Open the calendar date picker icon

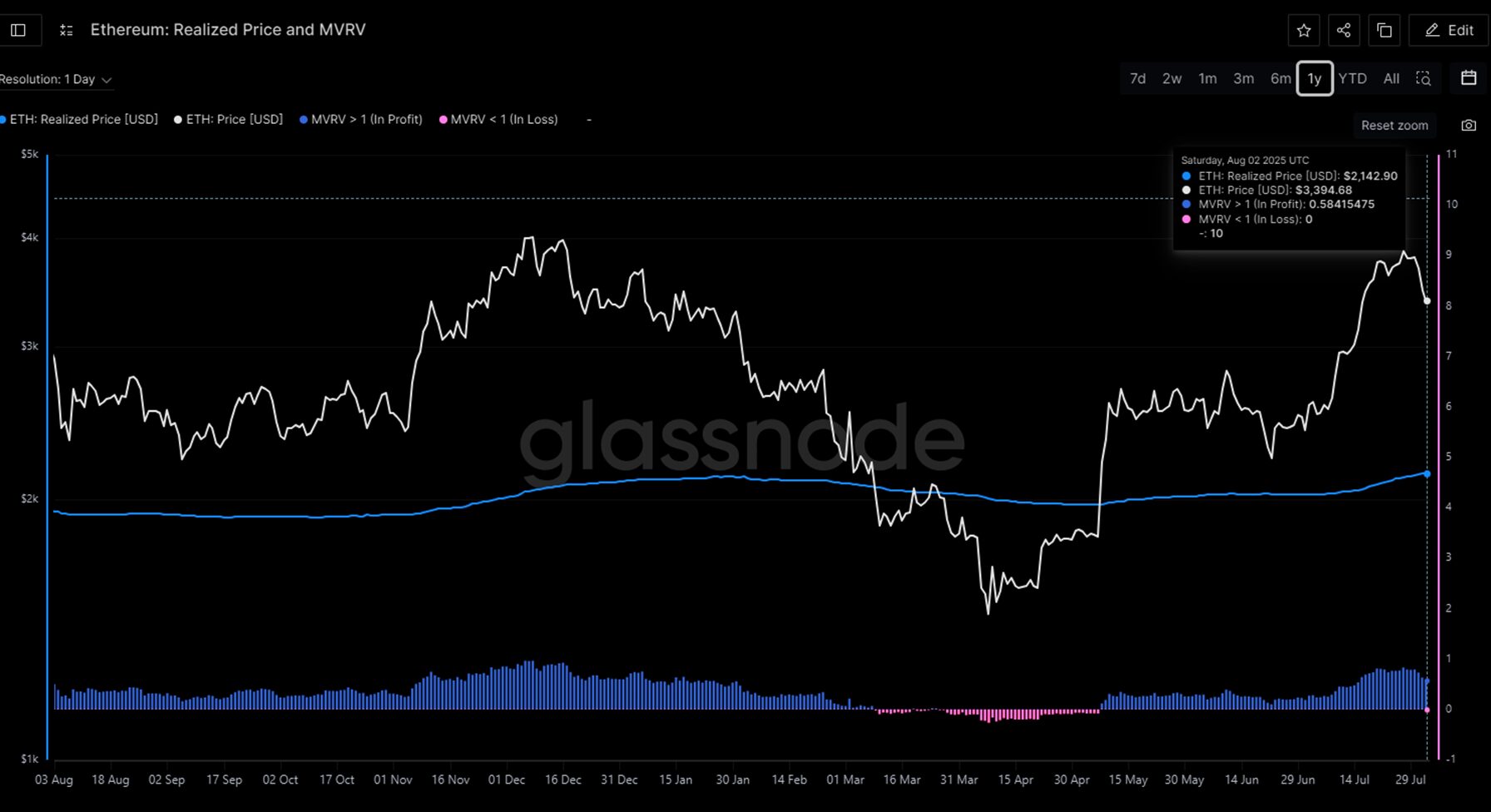[1469, 77]
